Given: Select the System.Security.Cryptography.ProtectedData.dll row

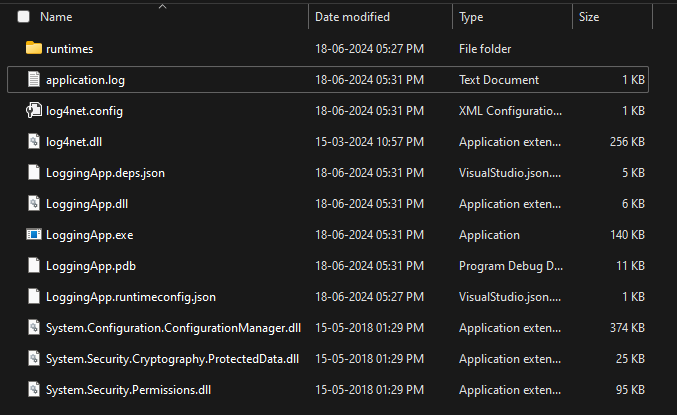Looking at the screenshot, I should pos(328,358).
